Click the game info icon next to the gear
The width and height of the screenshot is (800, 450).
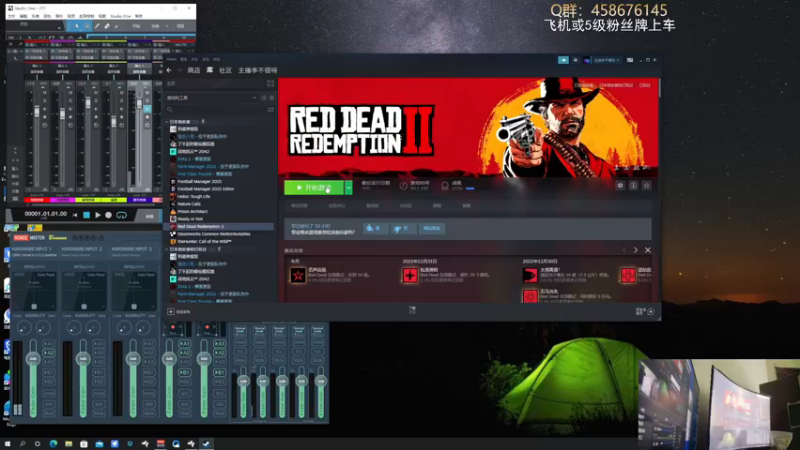coord(633,186)
